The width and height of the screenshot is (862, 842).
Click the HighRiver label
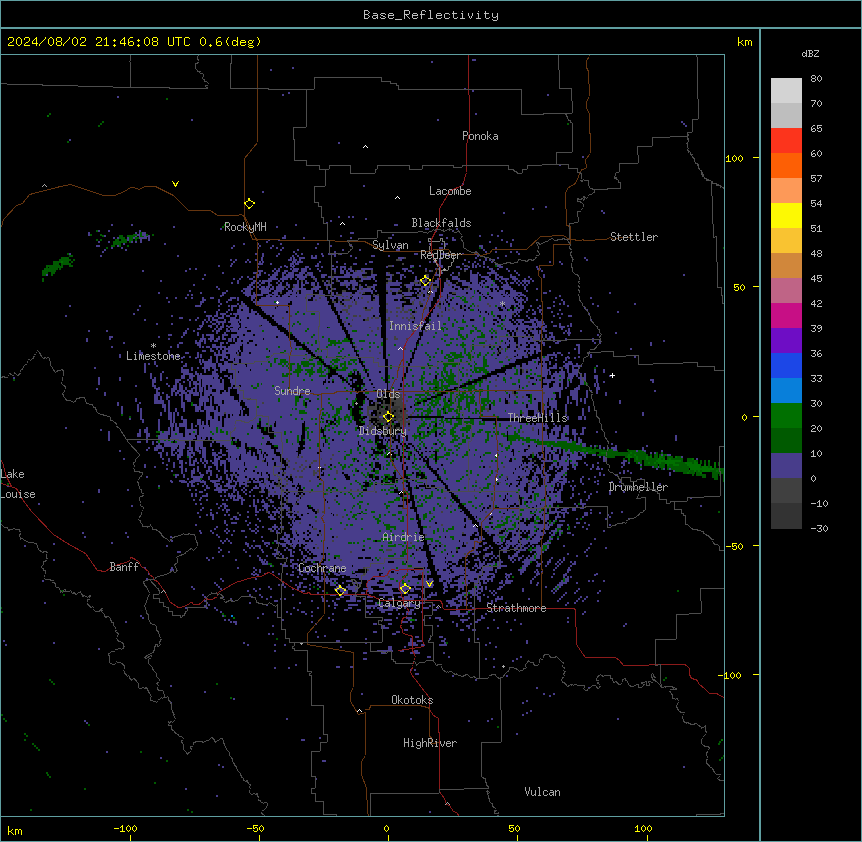pos(430,743)
